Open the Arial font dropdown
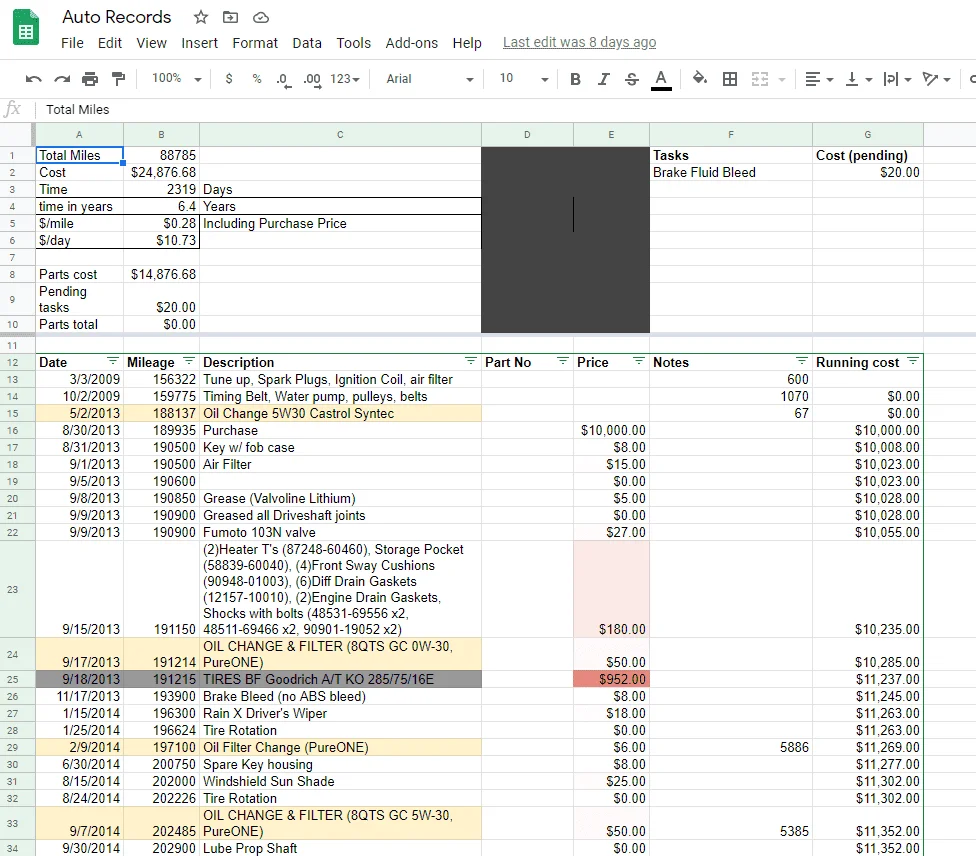This screenshot has height=856, width=976. pos(429,79)
